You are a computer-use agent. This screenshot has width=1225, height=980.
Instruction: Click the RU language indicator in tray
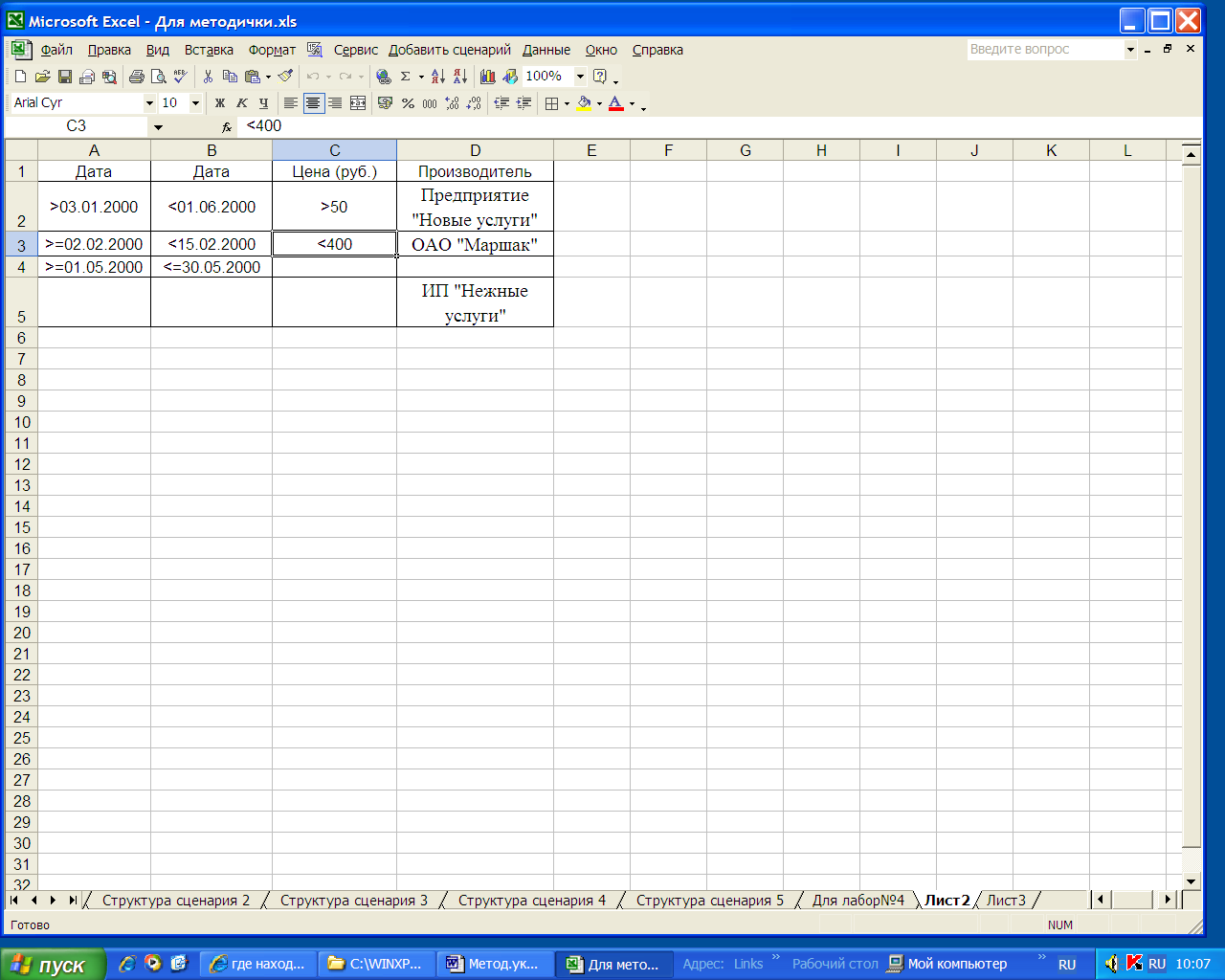pyautogui.click(x=1156, y=964)
